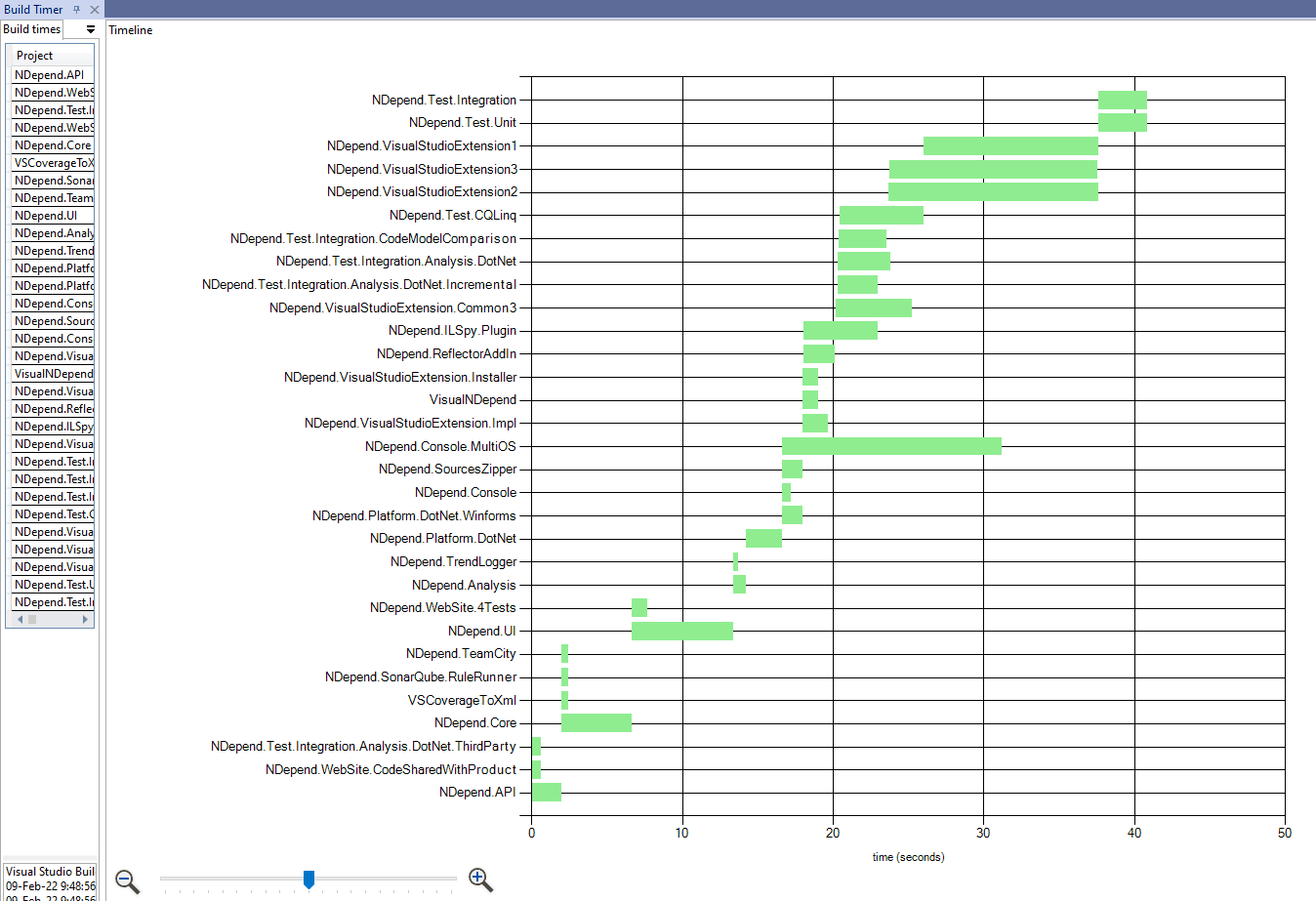Click the NDepend.ILSpy.Plugin timeline bar
This screenshot has height=901, width=1316.
coord(841,330)
